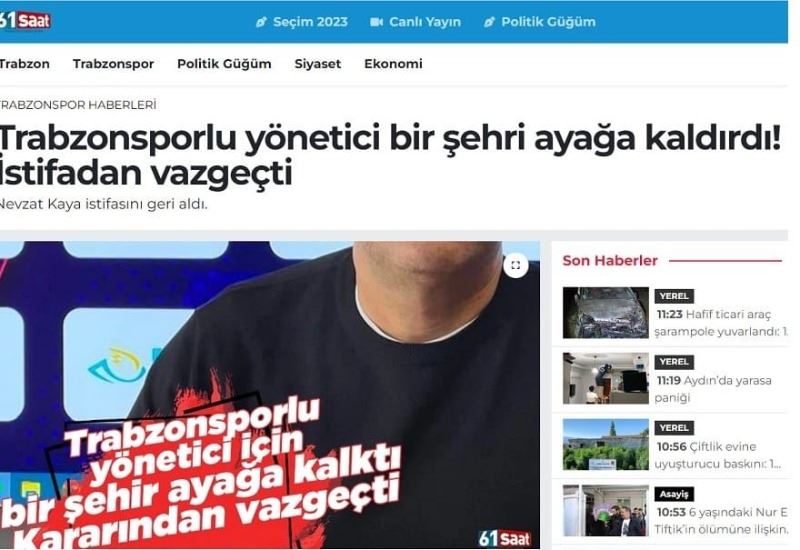Click the pen icon beside Seçim 2023
The width and height of the screenshot is (800, 550).
[261, 22]
